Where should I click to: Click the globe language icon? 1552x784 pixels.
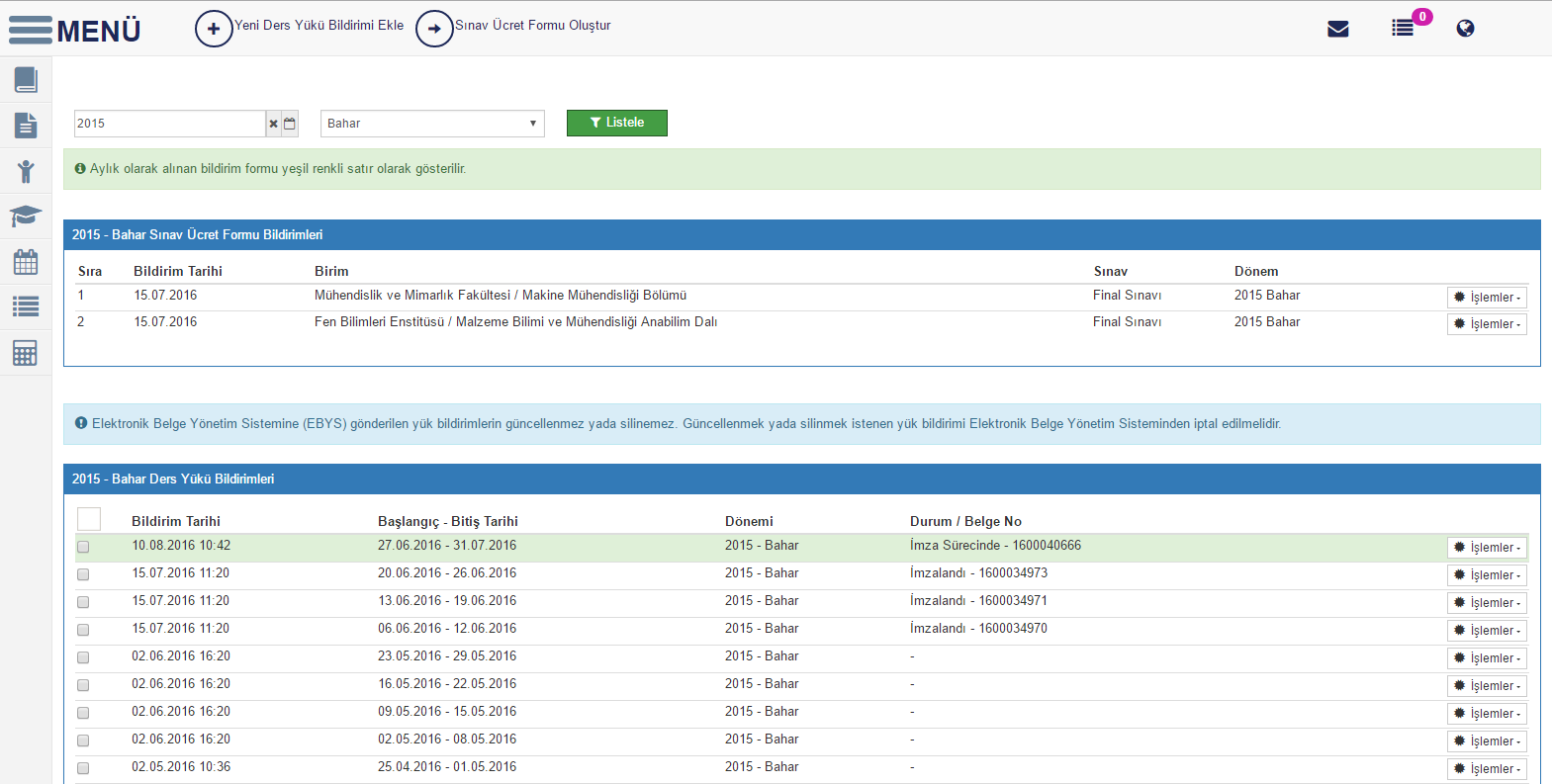1466,29
